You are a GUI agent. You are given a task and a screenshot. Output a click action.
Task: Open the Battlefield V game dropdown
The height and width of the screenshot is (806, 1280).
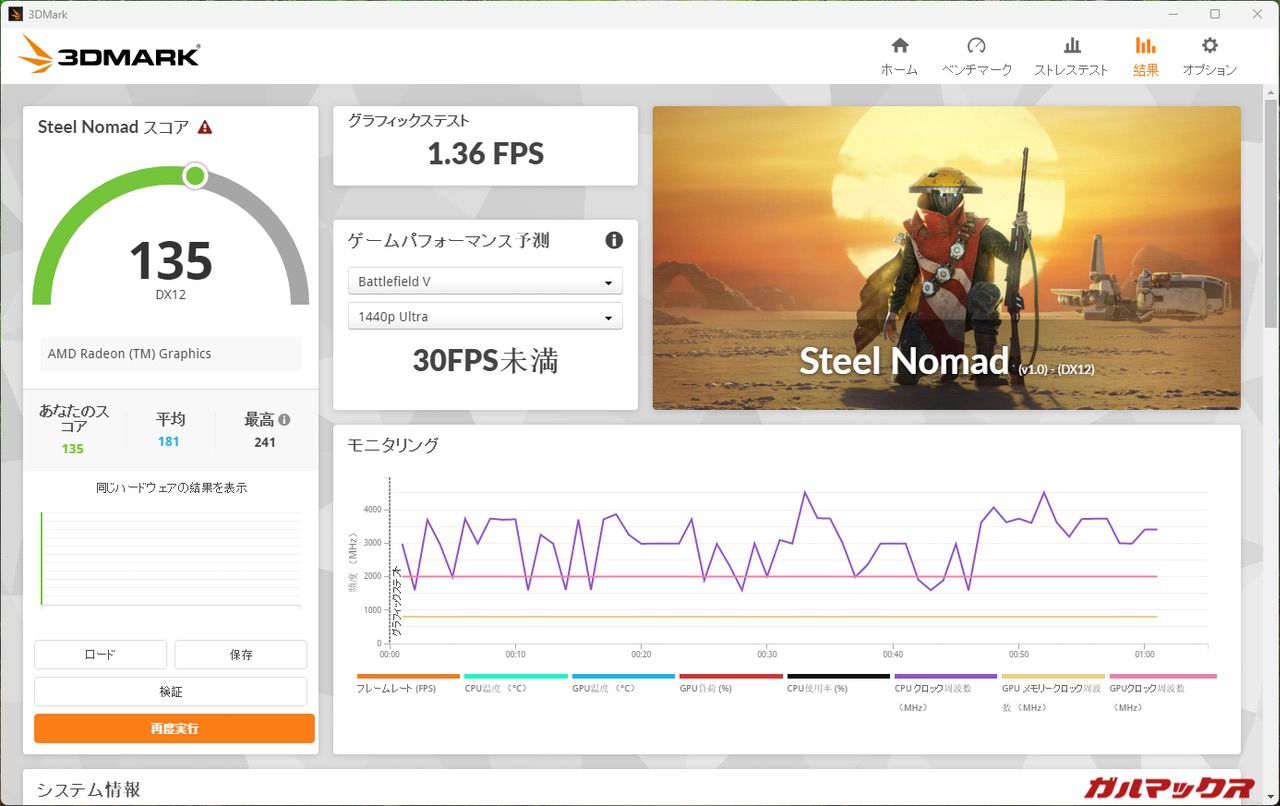tap(485, 281)
